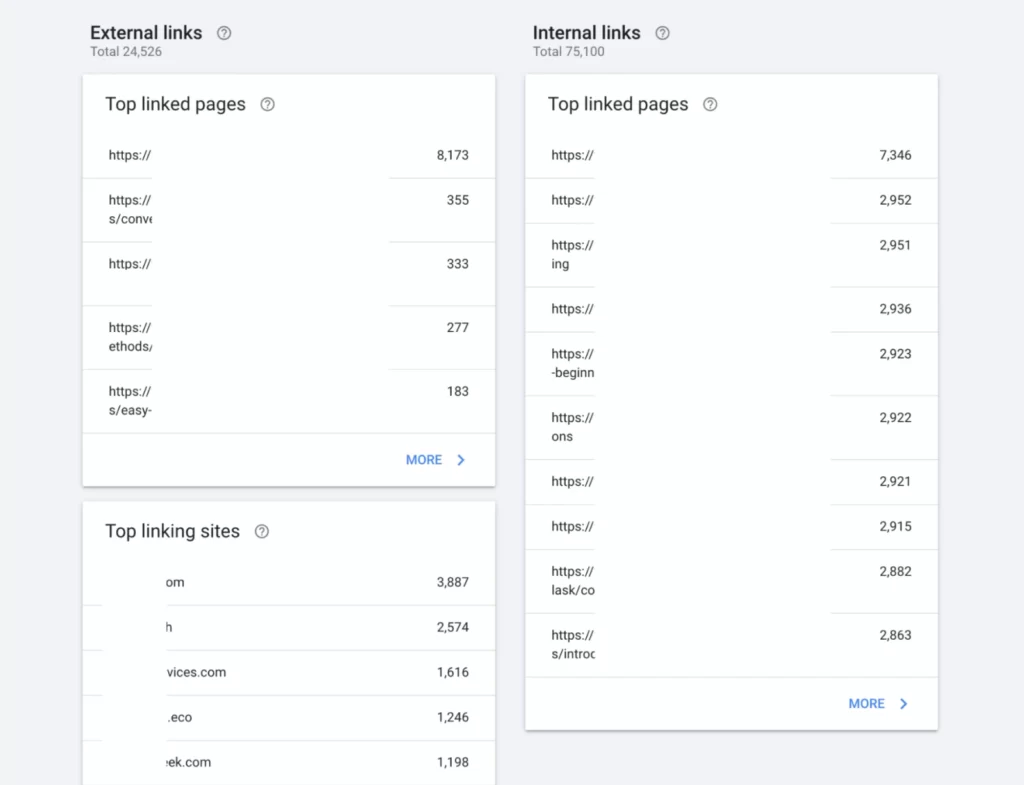Viewport: 1024px width, 785px height.
Task: Select external page row with 8,173 links
Action: (x=288, y=156)
